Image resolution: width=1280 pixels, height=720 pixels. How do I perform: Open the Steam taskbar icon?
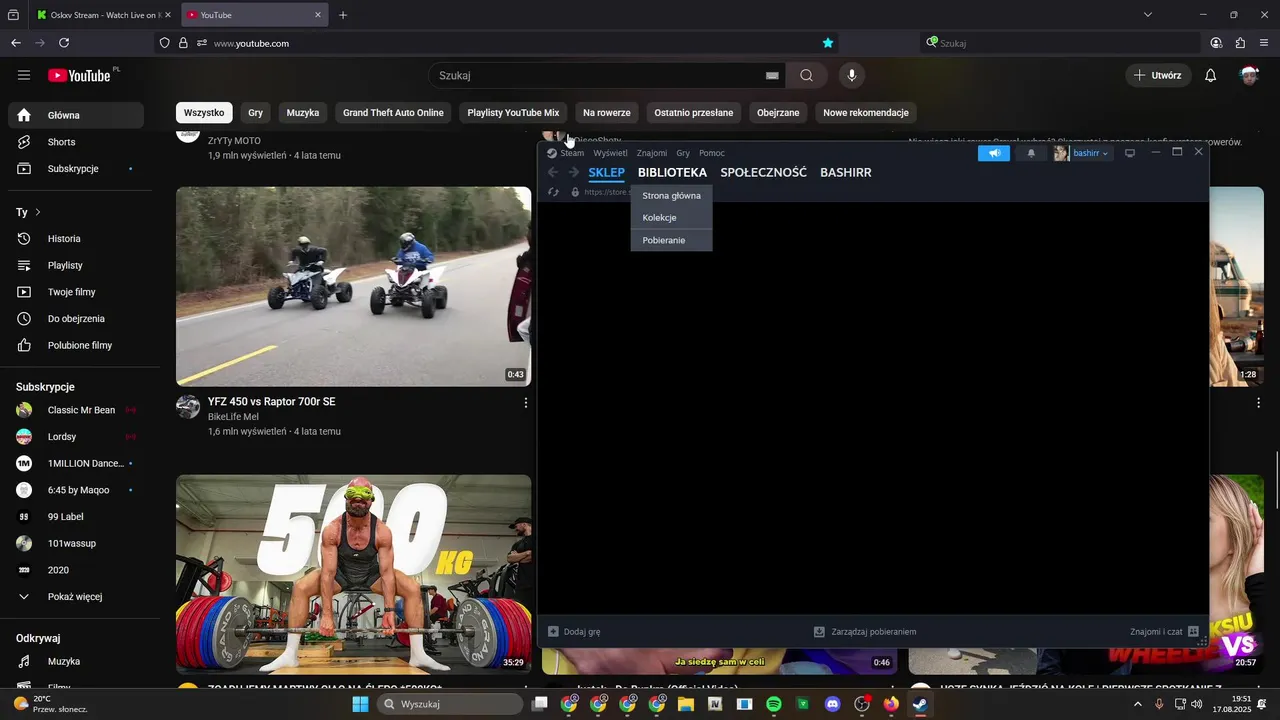pos(920,704)
